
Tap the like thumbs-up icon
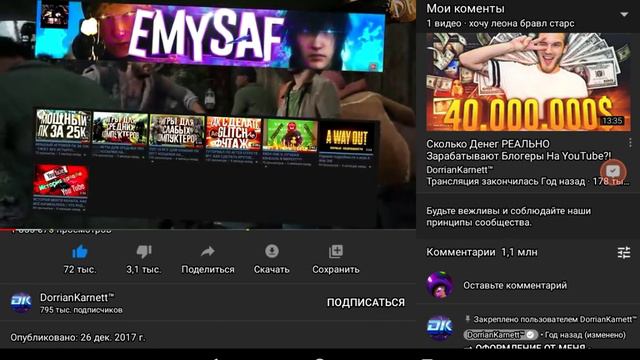[x=80, y=252]
